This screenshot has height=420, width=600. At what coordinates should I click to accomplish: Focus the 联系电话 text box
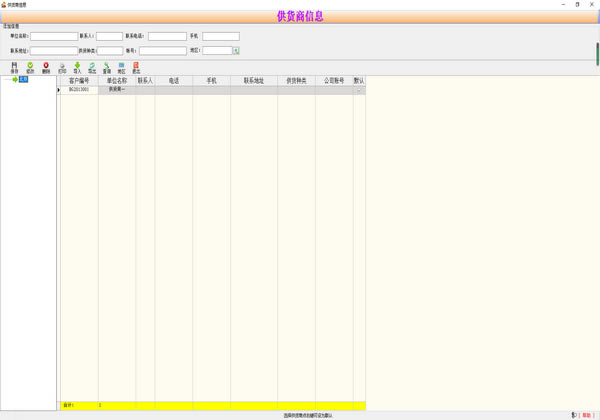pos(167,36)
